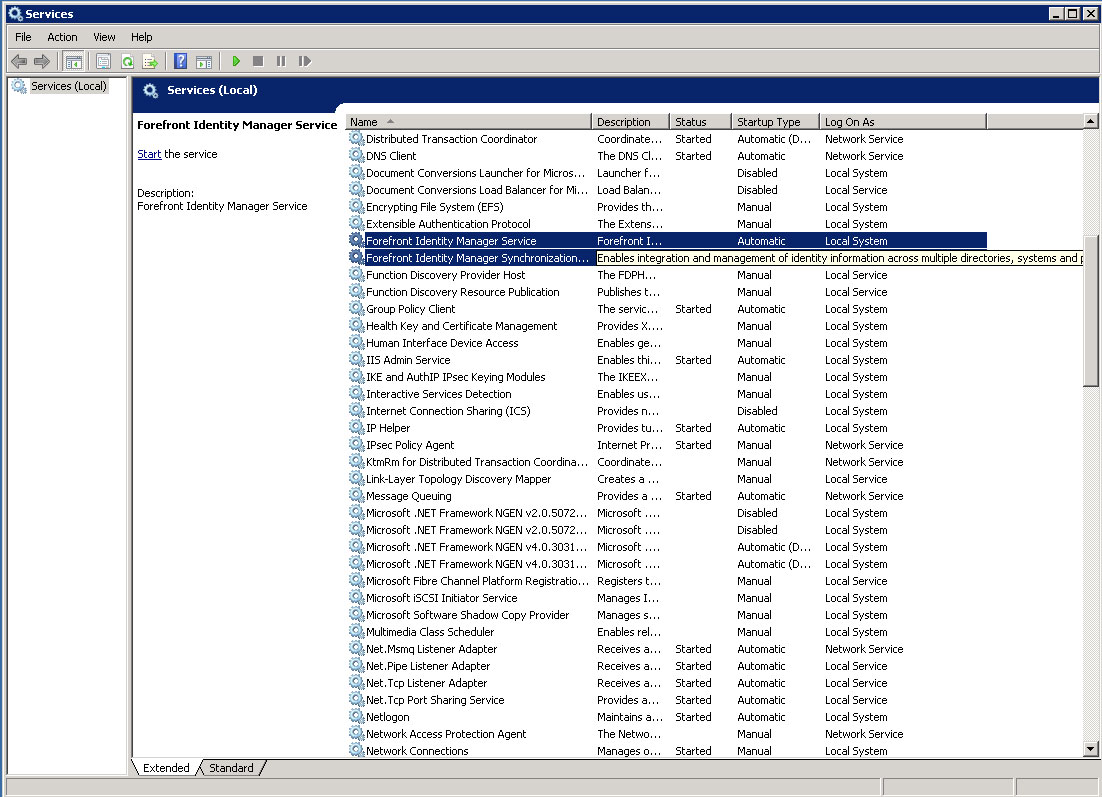The width and height of the screenshot is (1102, 797).
Task: Click the green Start Service icon
Action: pyautogui.click(x=236, y=62)
